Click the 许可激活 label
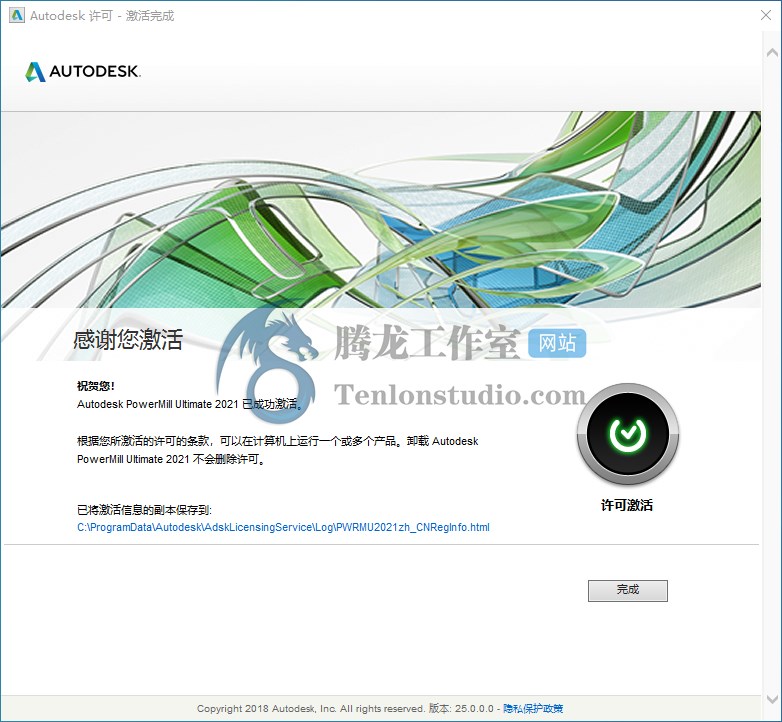The image size is (782, 722). tap(627, 505)
